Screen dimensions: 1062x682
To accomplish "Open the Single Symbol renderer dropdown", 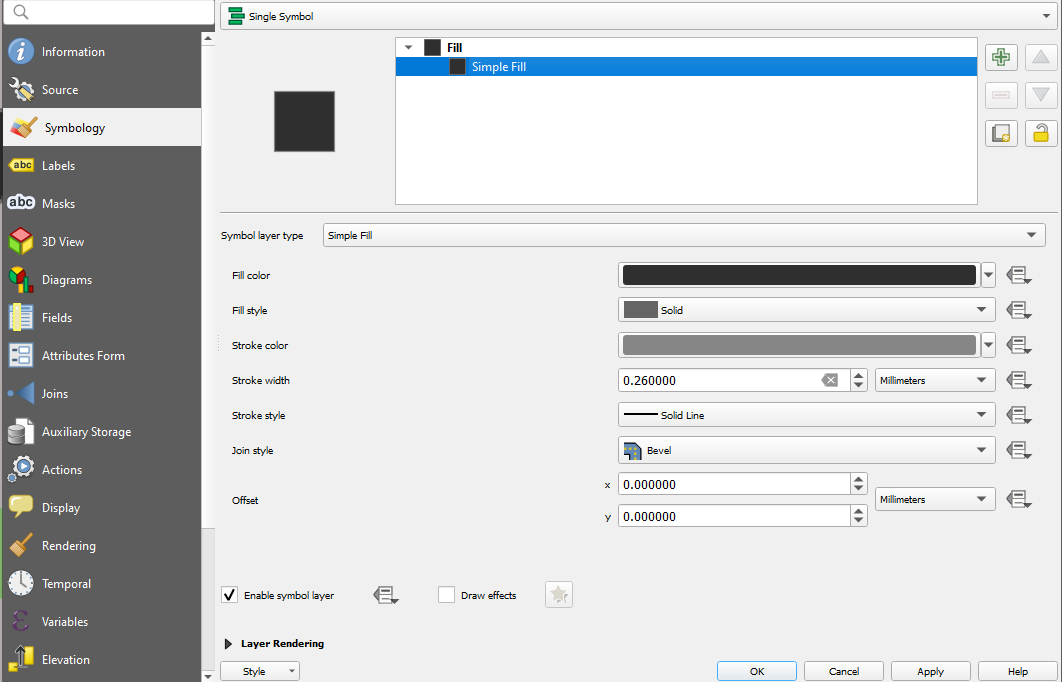I will 638,16.
